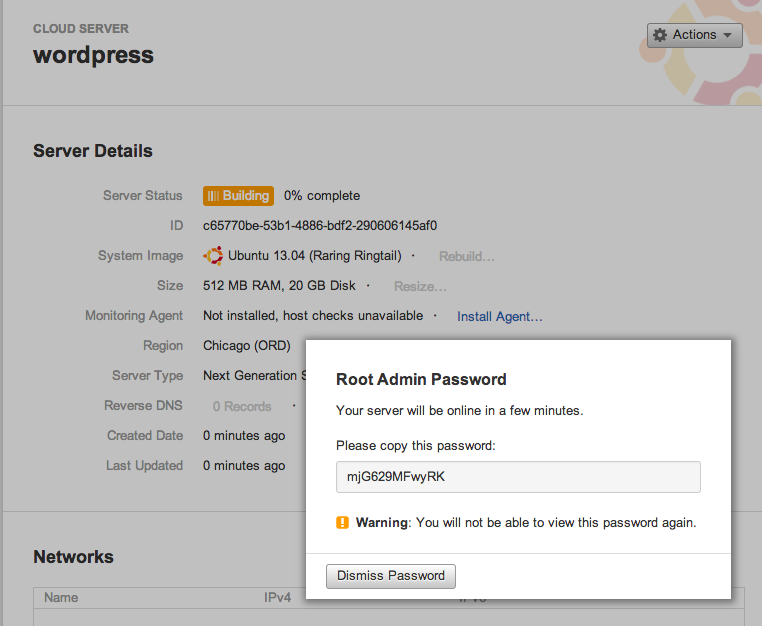Click the Root Admin Password heading
Screen dimensions: 762x626
421,379
